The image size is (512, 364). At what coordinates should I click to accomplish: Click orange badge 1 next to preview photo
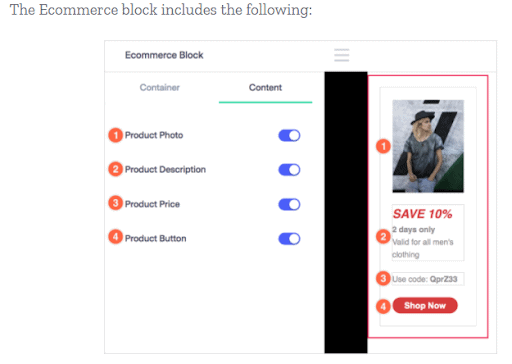383,146
